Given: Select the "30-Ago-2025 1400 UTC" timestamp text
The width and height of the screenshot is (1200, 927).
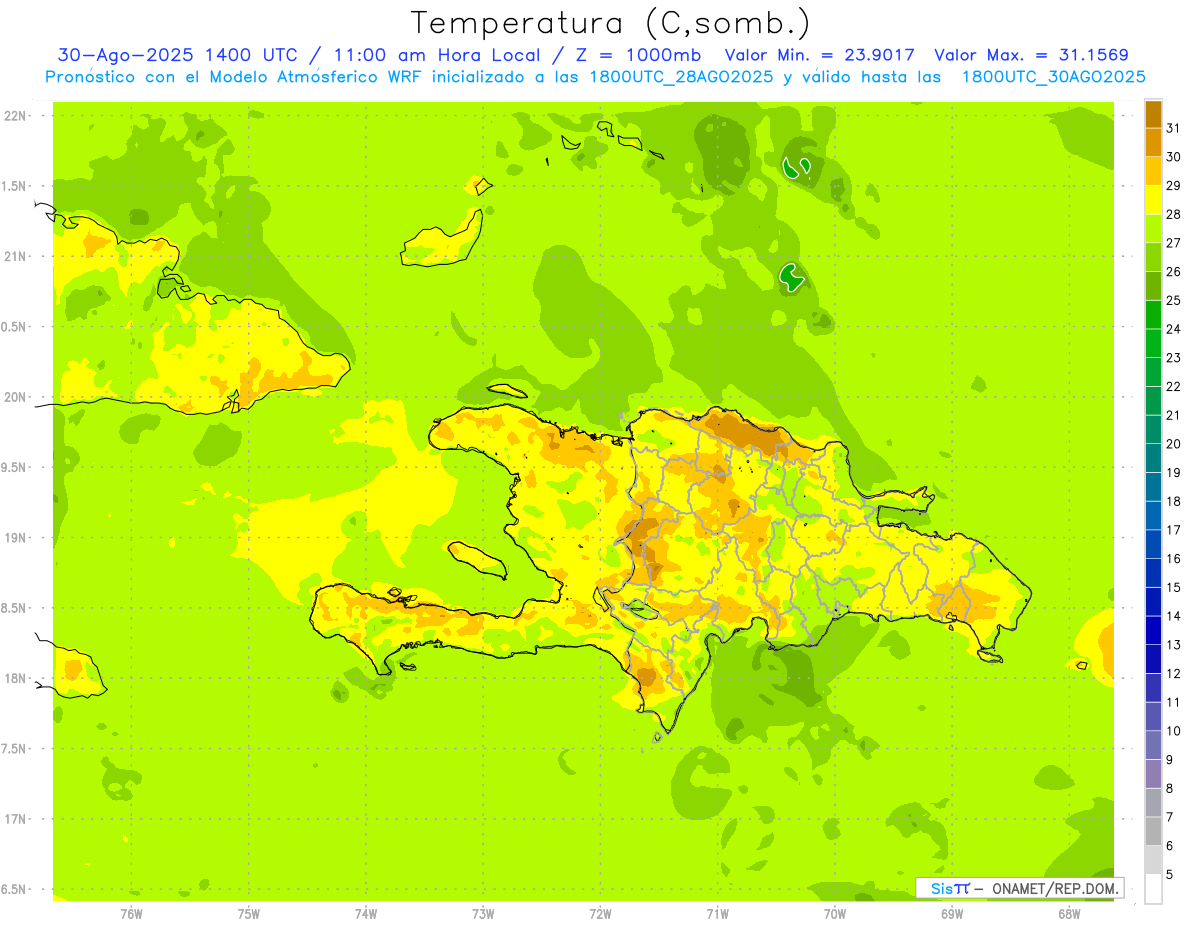Looking at the screenshot, I should tap(177, 55).
